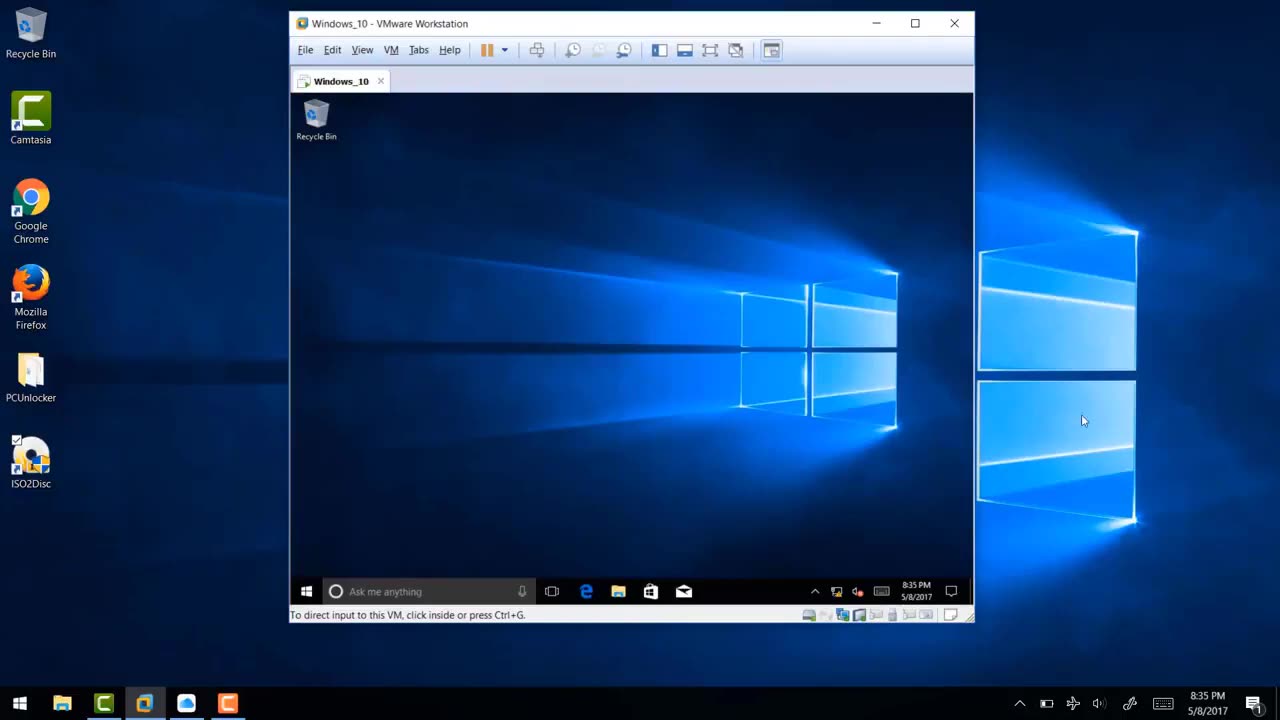Take a snapshot of the virtual machine
This screenshot has height=720, width=1280.
(x=573, y=50)
